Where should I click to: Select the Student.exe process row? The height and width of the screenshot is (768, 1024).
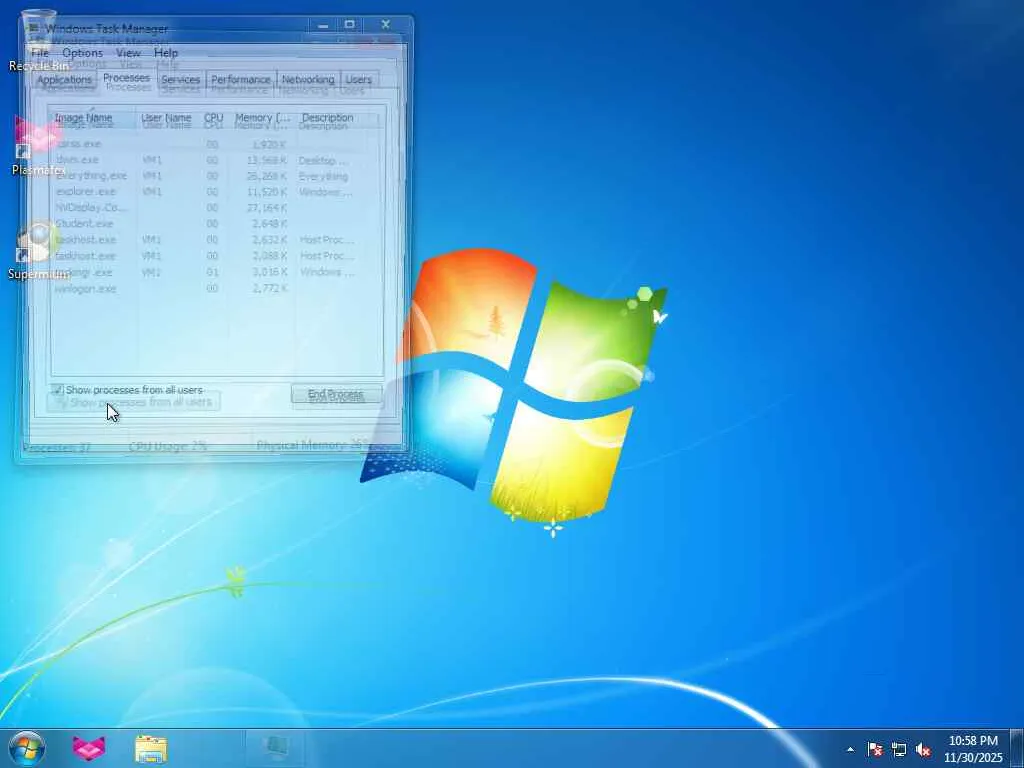coord(217,224)
